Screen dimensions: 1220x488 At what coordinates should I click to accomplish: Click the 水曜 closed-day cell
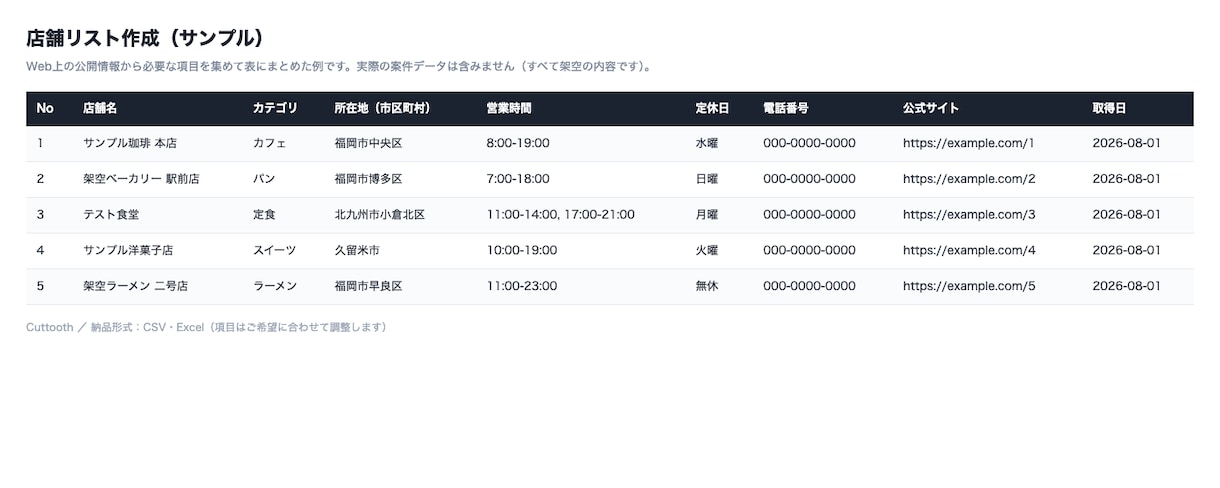pos(707,143)
